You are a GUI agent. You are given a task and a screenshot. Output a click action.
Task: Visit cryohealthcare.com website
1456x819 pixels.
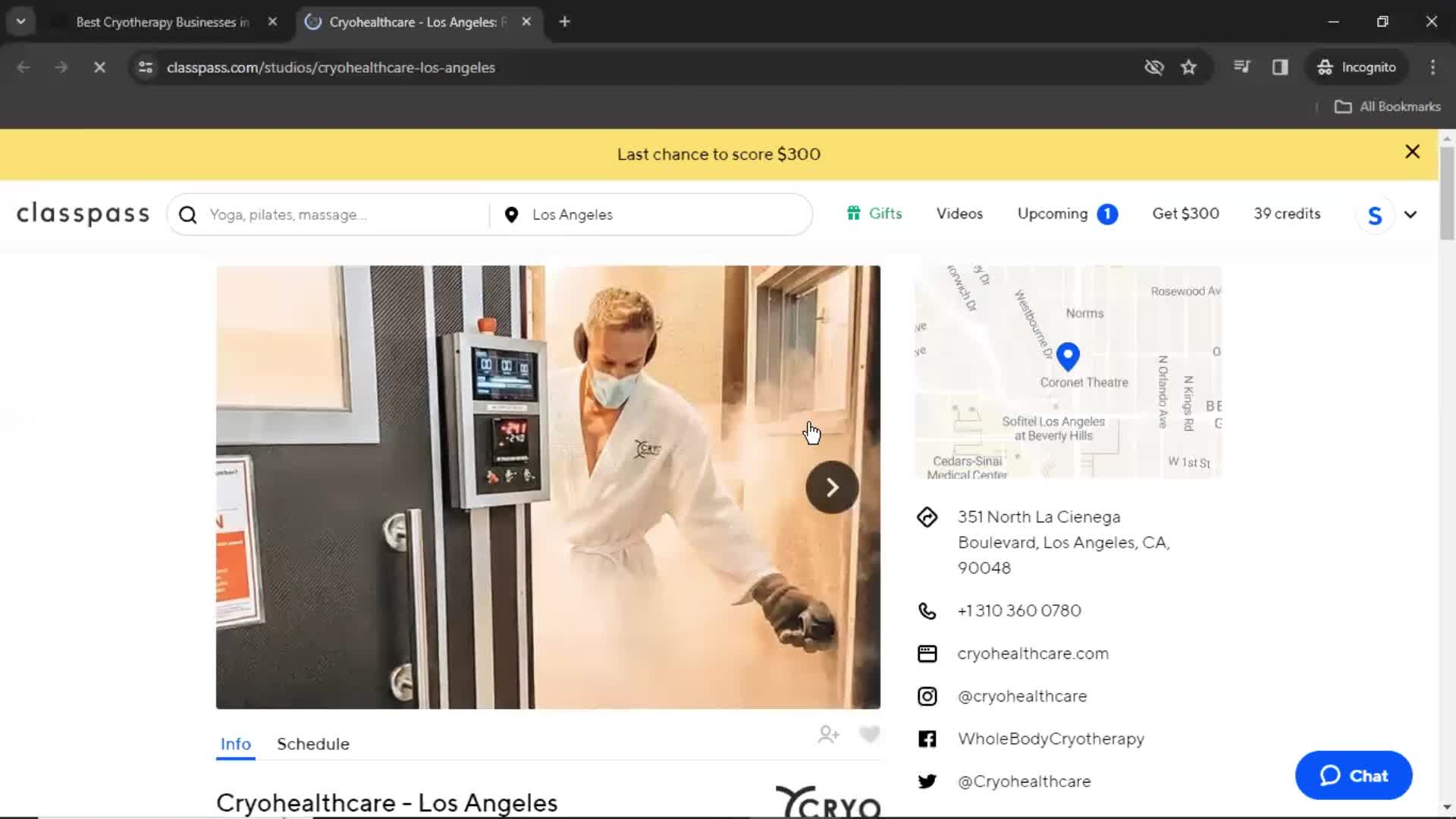(1033, 654)
